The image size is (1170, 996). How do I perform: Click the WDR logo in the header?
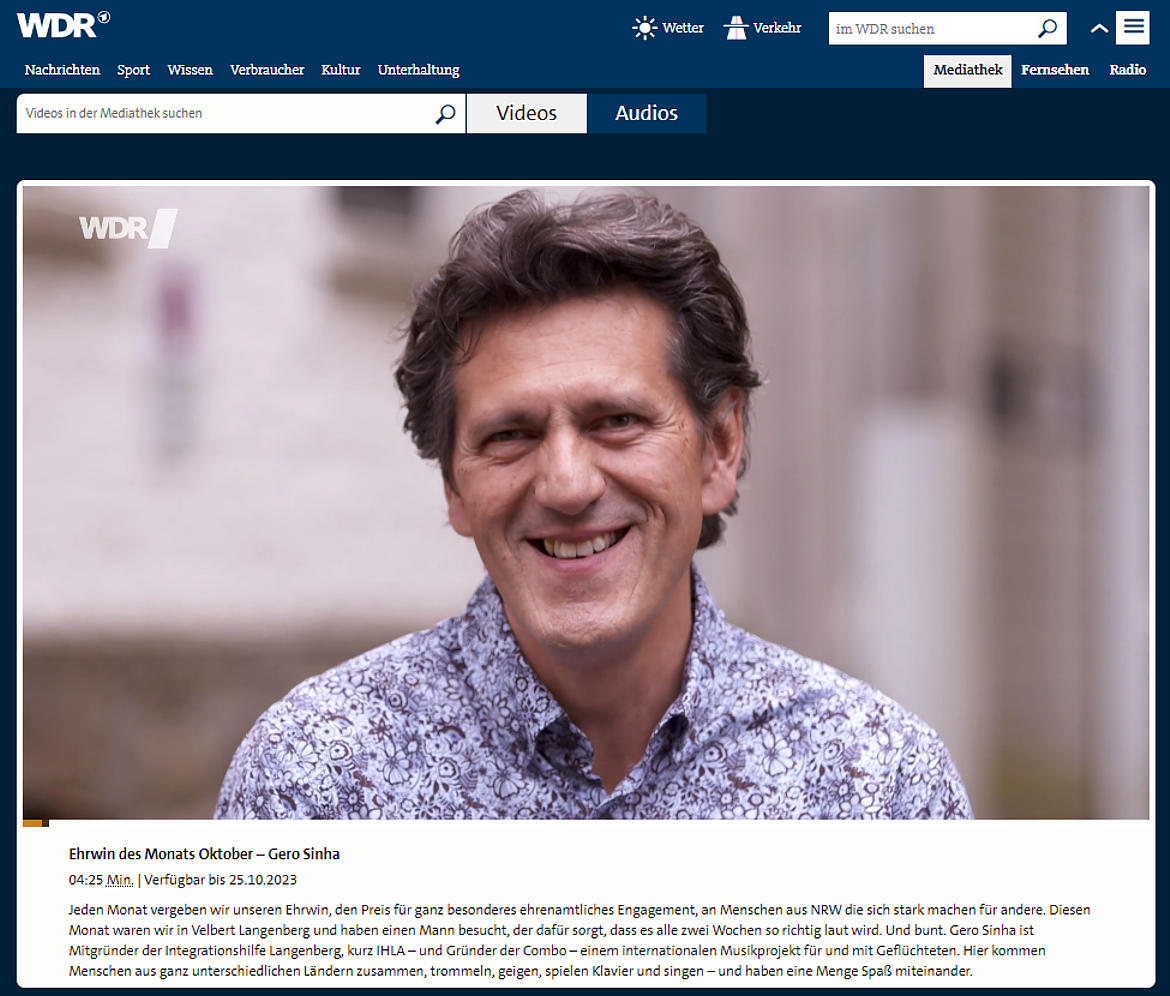point(63,25)
